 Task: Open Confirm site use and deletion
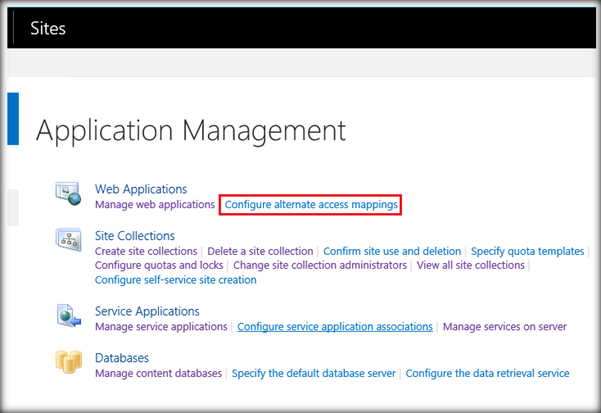coord(392,251)
